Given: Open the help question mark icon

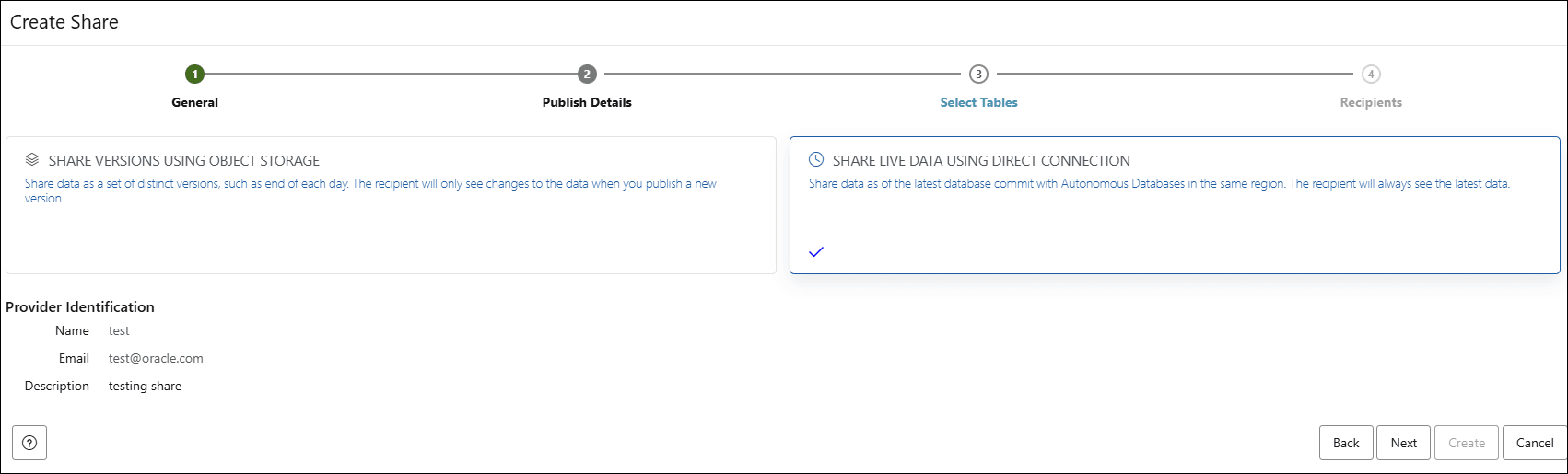Looking at the screenshot, I should click(x=29, y=443).
